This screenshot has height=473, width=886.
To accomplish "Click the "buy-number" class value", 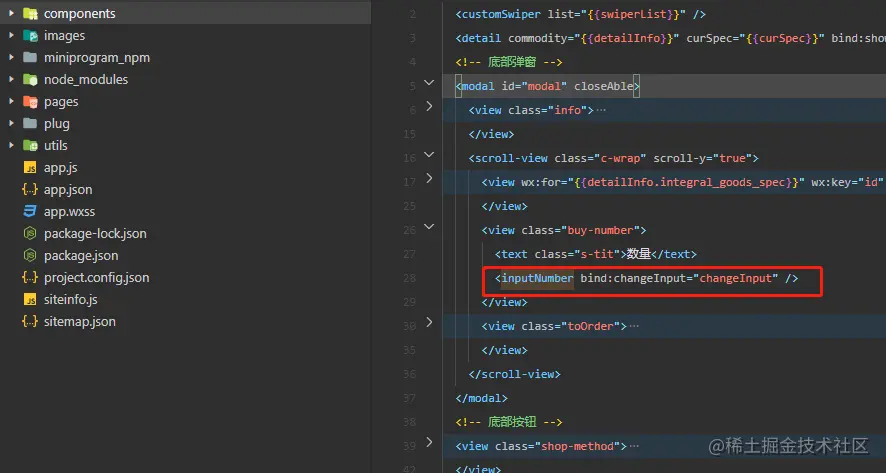I will pyautogui.click(x=600, y=230).
